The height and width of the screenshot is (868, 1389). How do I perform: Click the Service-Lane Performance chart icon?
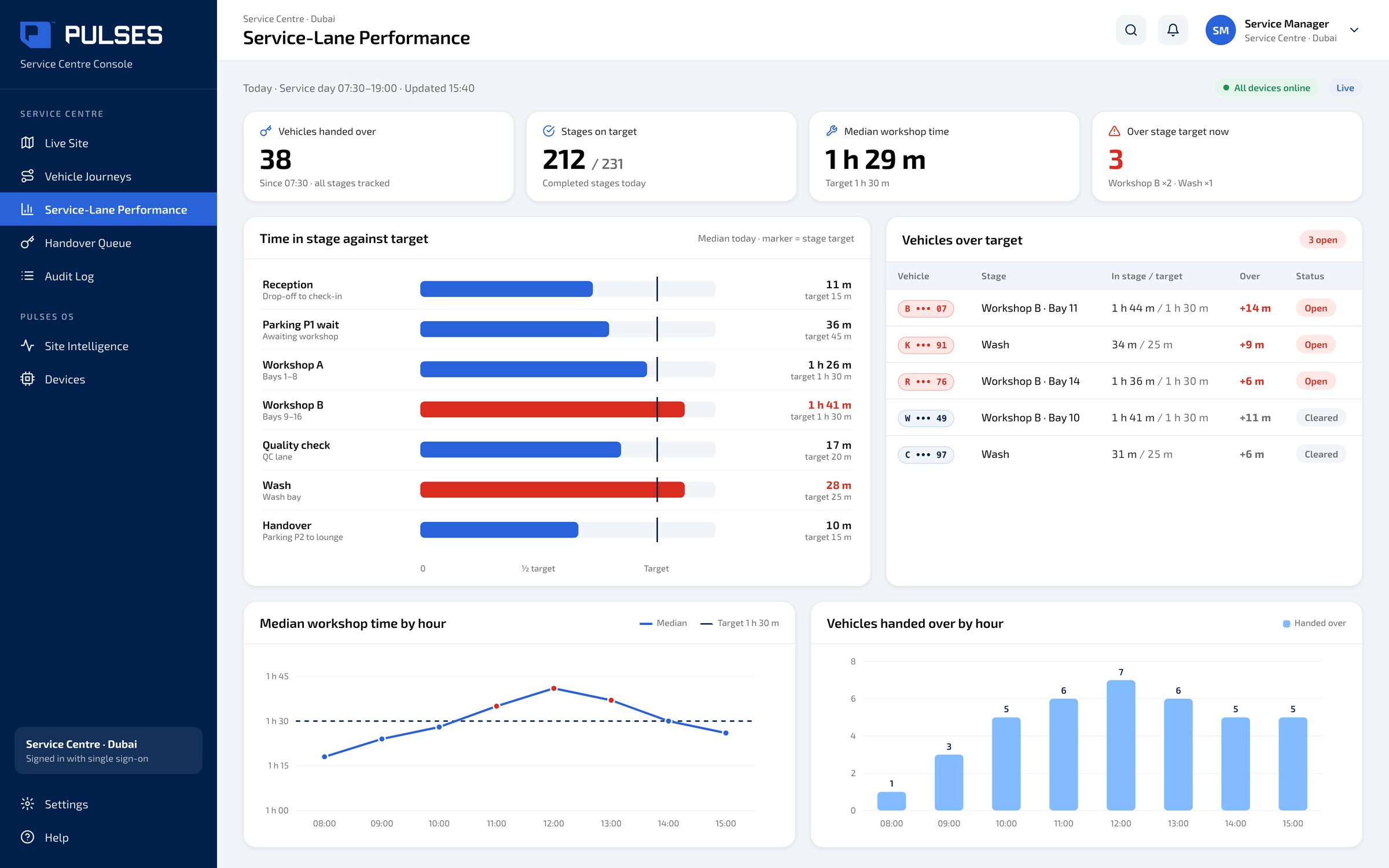(x=27, y=209)
